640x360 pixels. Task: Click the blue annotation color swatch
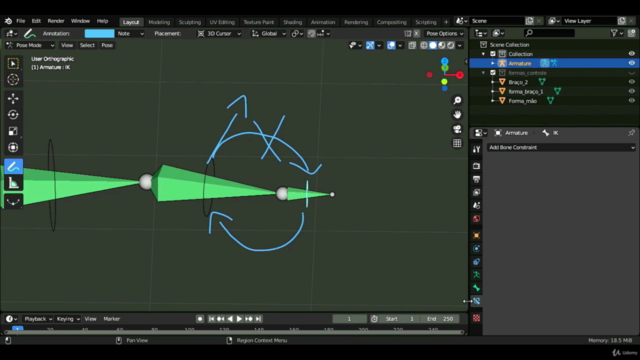[x=99, y=33]
